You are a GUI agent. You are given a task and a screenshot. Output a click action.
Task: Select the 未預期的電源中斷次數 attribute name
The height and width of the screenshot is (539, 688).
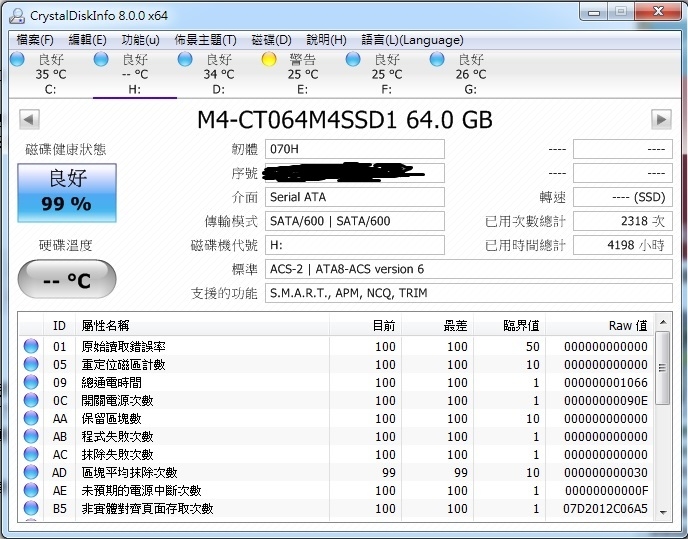point(141,490)
